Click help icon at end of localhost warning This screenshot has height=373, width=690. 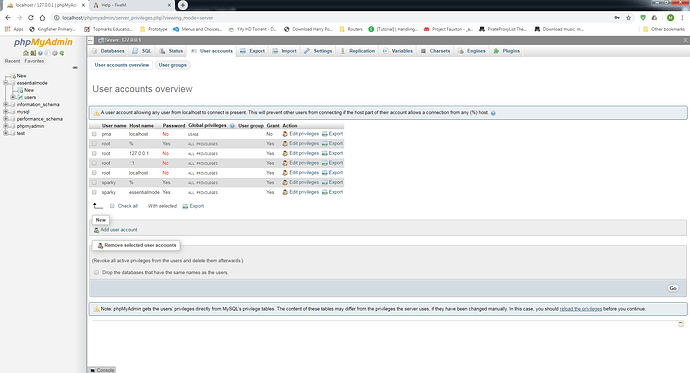point(493,113)
